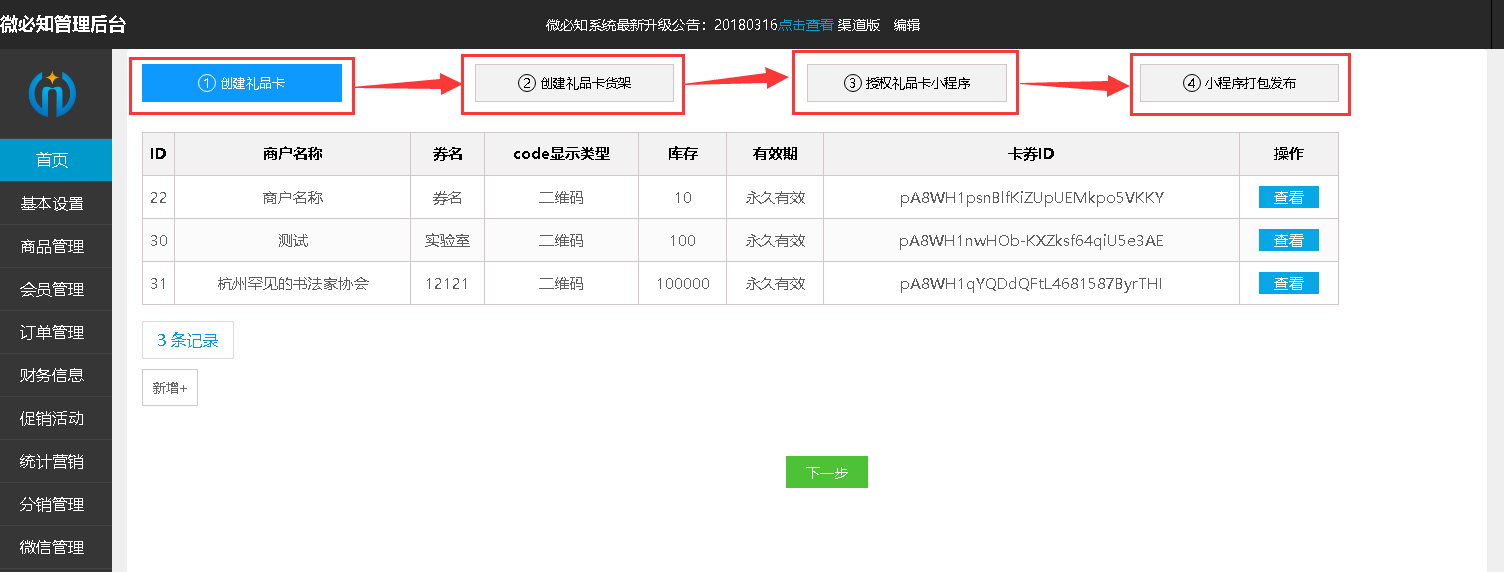This screenshot has width=1504, height=572.
Task: Click card ID pA8WH1nwHOb-KXZksf64qiU5e3AE
Action: (x=1031, y=241)
